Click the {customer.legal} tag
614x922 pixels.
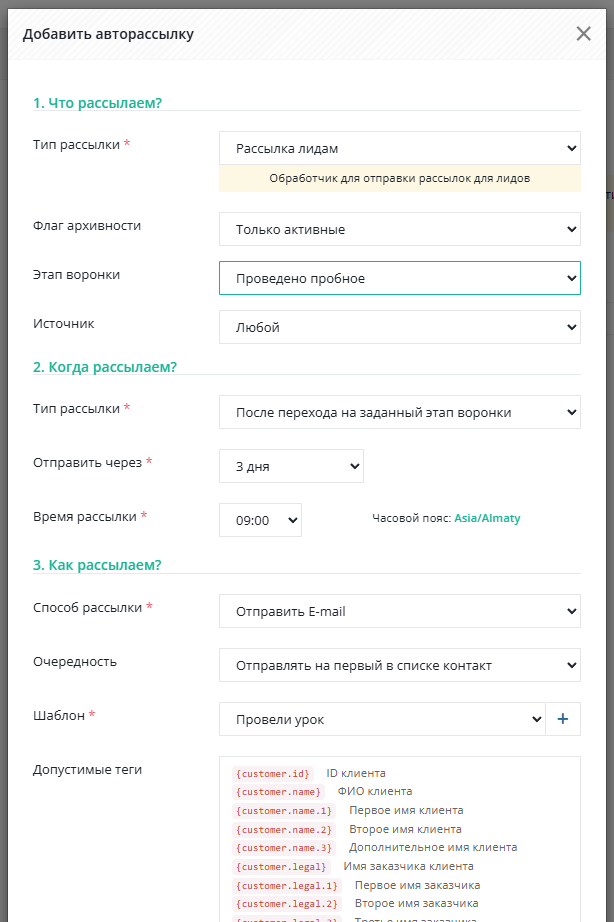tap(282, 867)
